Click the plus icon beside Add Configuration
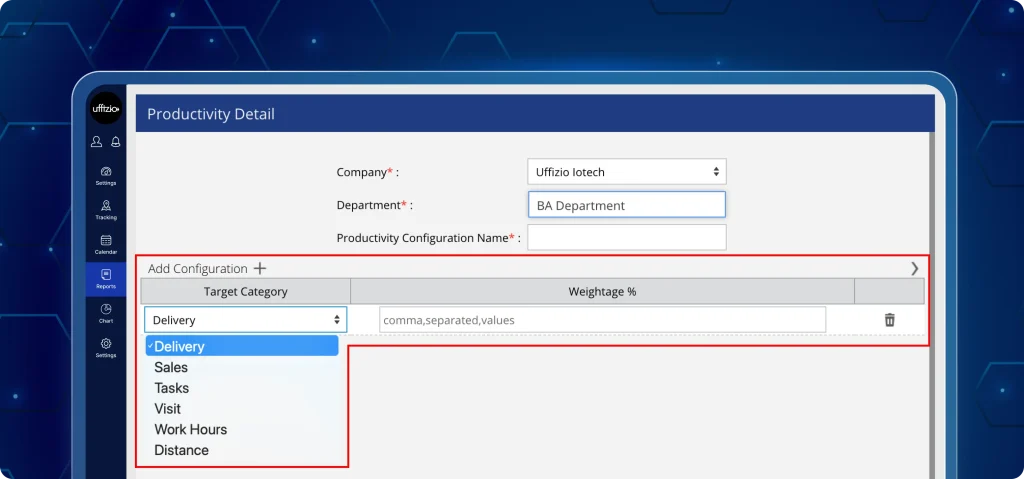1024x479 pixels. tap(260, 268)
